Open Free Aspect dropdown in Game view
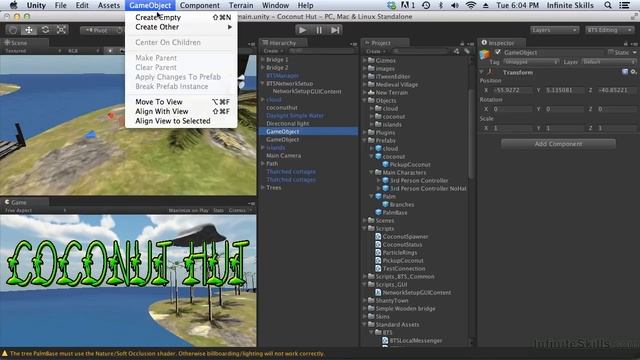Screen dimensions: 640x360 click(35, 210)
